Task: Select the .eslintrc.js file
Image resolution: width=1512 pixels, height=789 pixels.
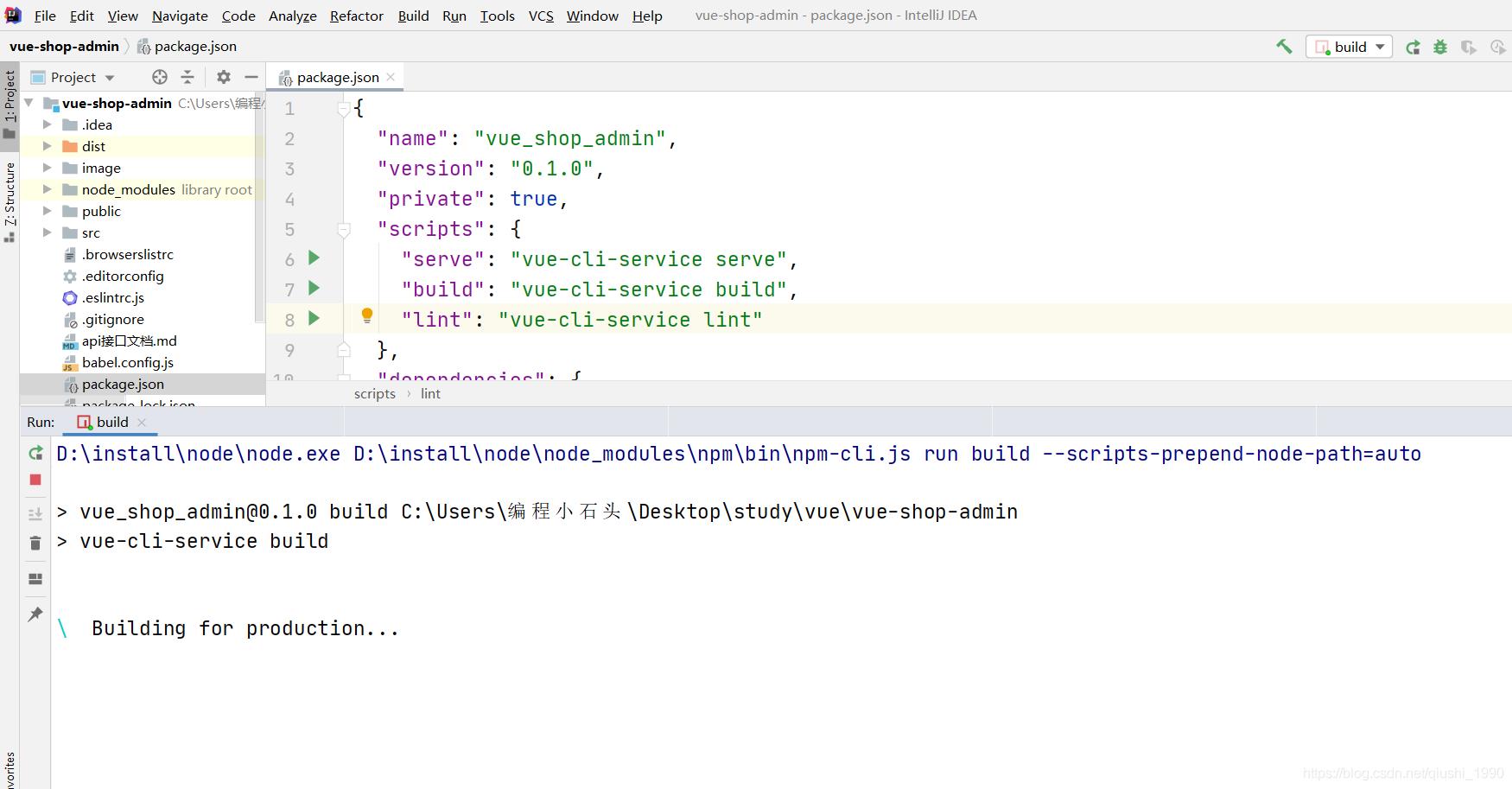Action: tap(113, 297)
